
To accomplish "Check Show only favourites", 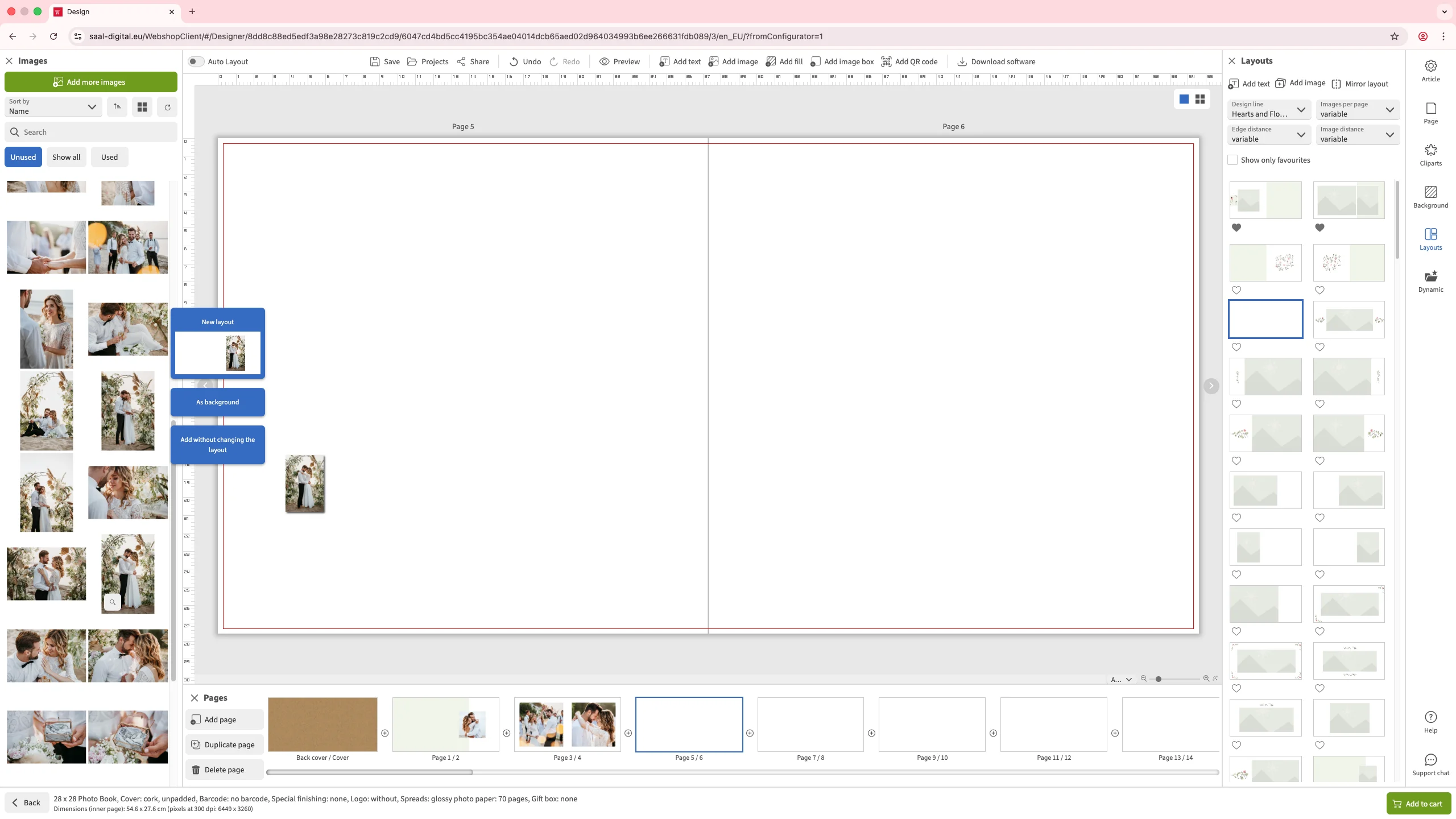I will coord(1232,160).
